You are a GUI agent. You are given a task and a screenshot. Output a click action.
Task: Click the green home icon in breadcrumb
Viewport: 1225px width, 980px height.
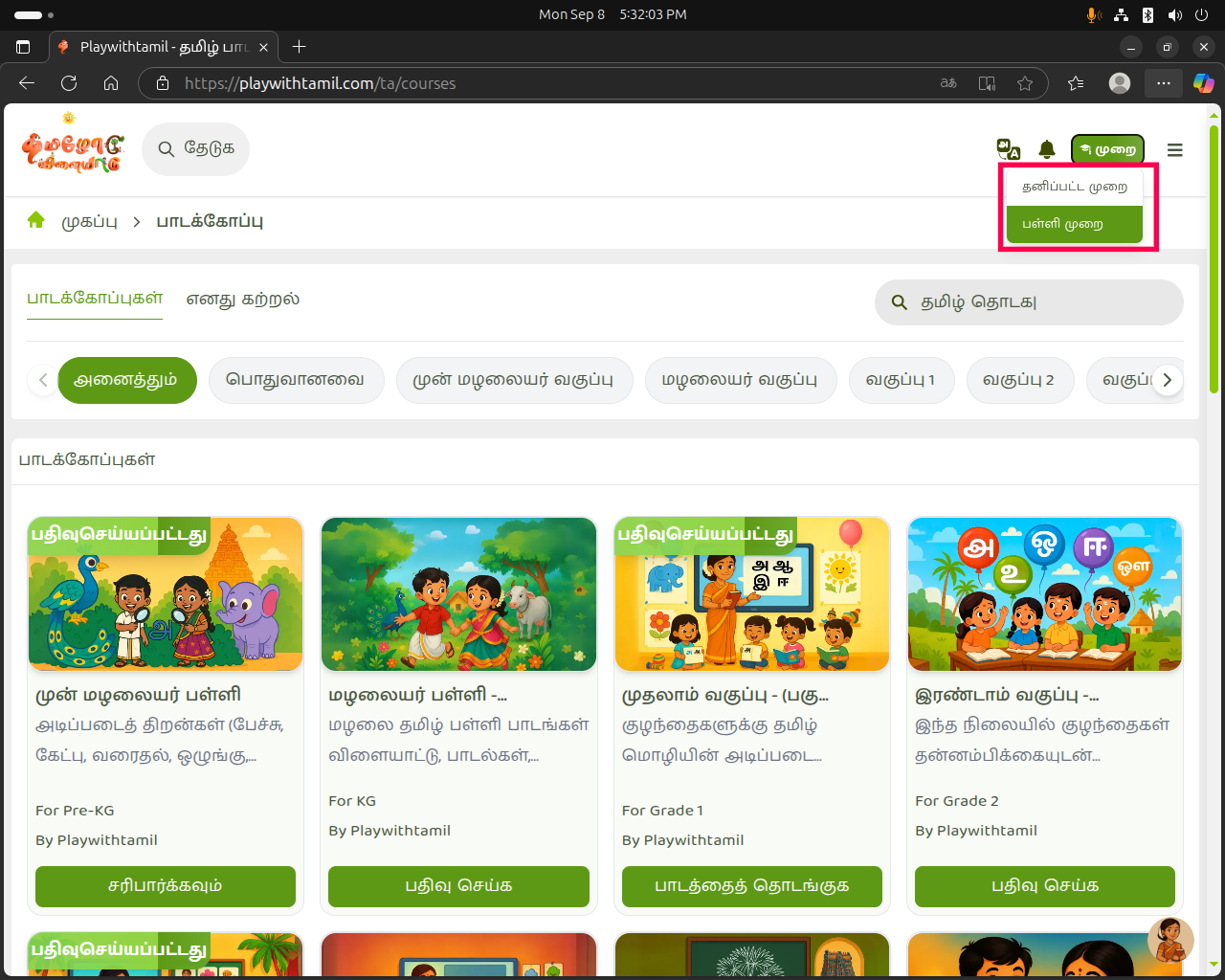(x=36, y=220)
